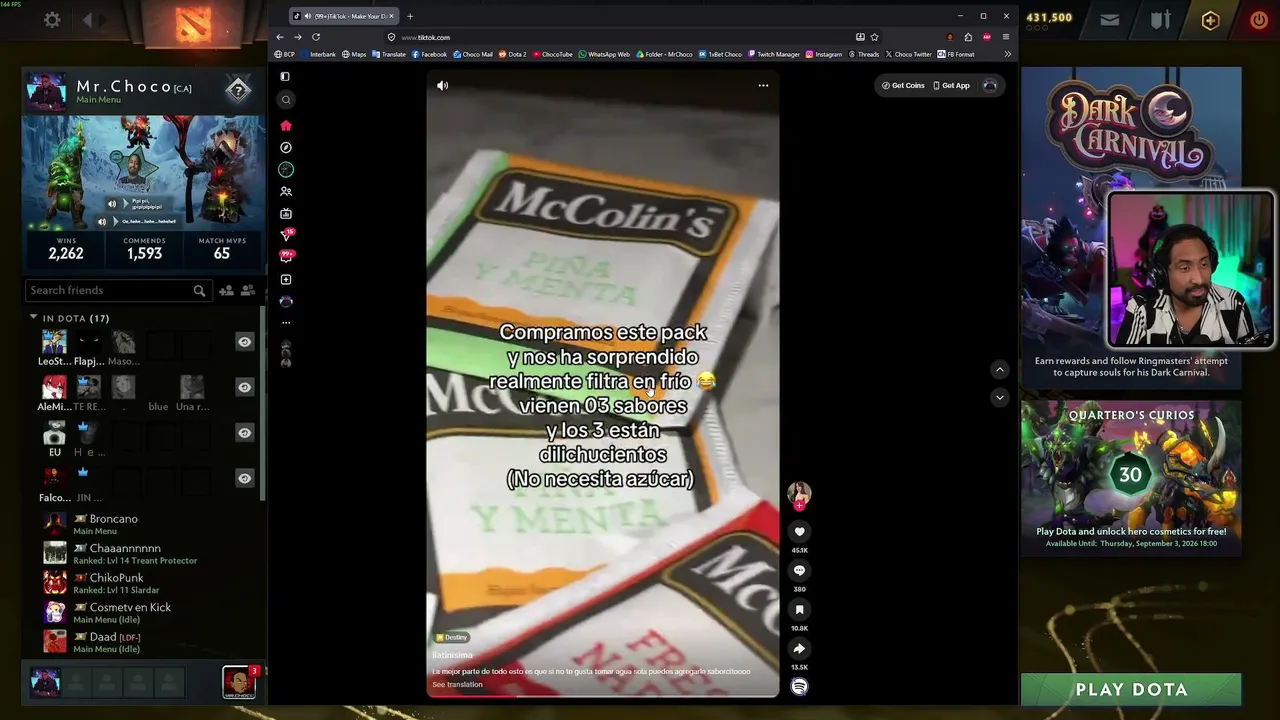The height and width of the screenshot is (720, 1280).
Task: Click the PLAY DOTA button
Action: pyautogui.click(x=1131, y=689)
